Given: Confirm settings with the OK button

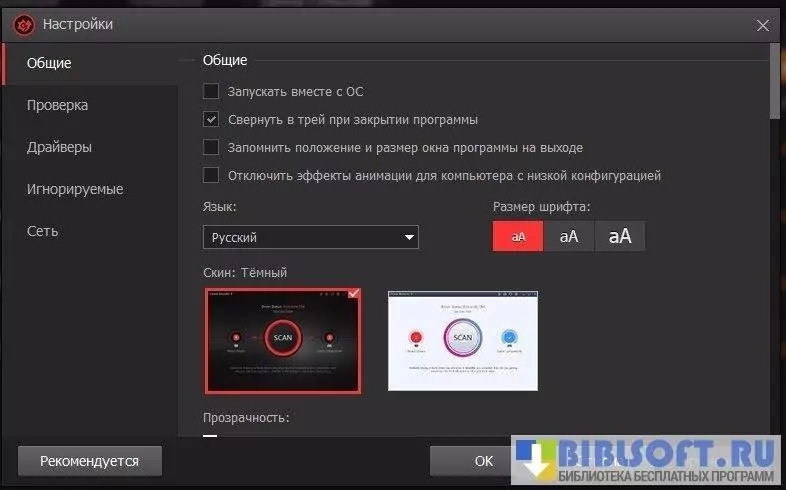Looking at the screenshot, I should pyautogui.click(x=484, y=461).
